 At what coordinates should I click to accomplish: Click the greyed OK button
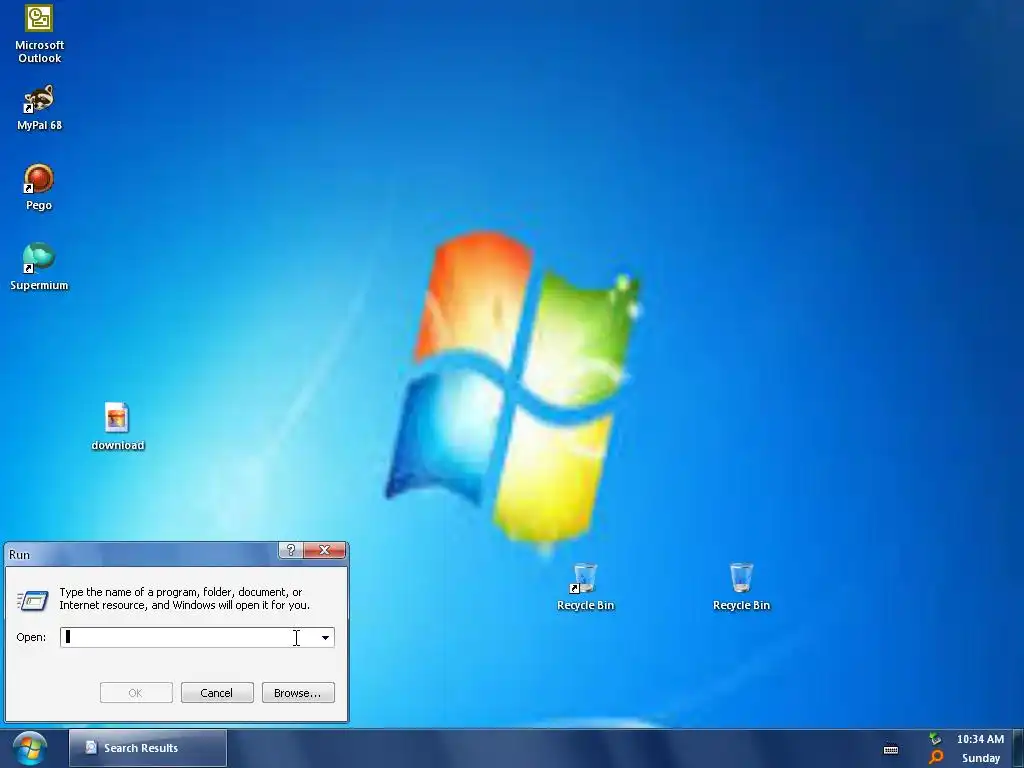136,693
